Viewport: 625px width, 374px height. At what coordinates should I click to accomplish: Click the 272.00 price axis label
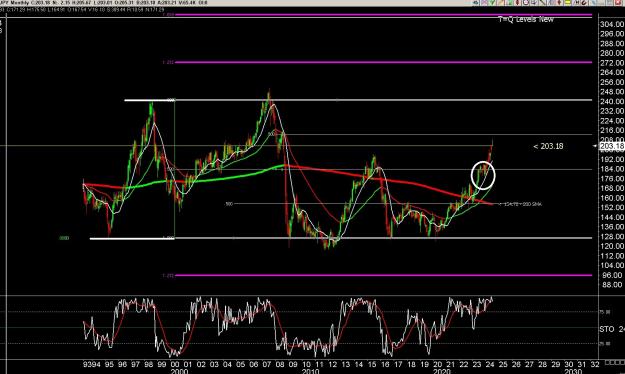(611, 63)
